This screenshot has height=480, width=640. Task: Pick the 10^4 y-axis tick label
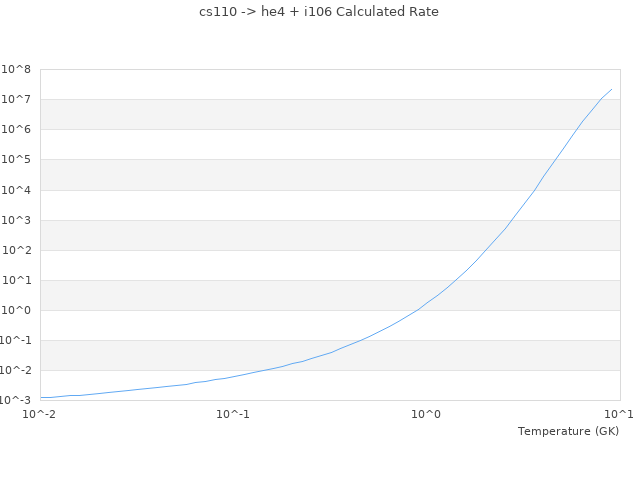pyautogui.click(x=17, y=190)
